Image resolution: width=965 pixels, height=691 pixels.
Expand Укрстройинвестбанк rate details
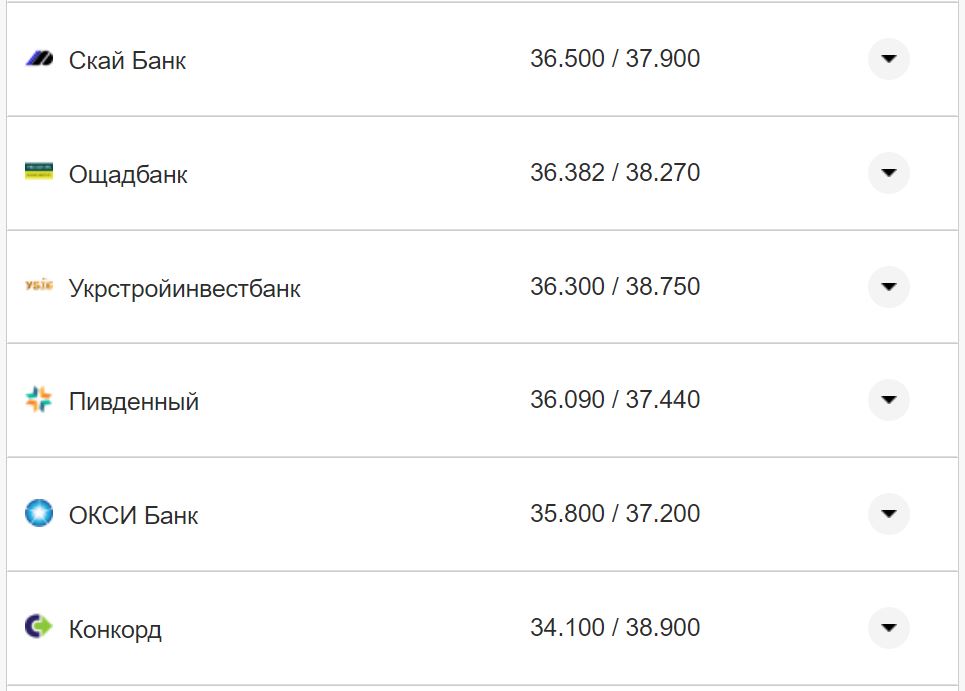click(x=888, y=287)
